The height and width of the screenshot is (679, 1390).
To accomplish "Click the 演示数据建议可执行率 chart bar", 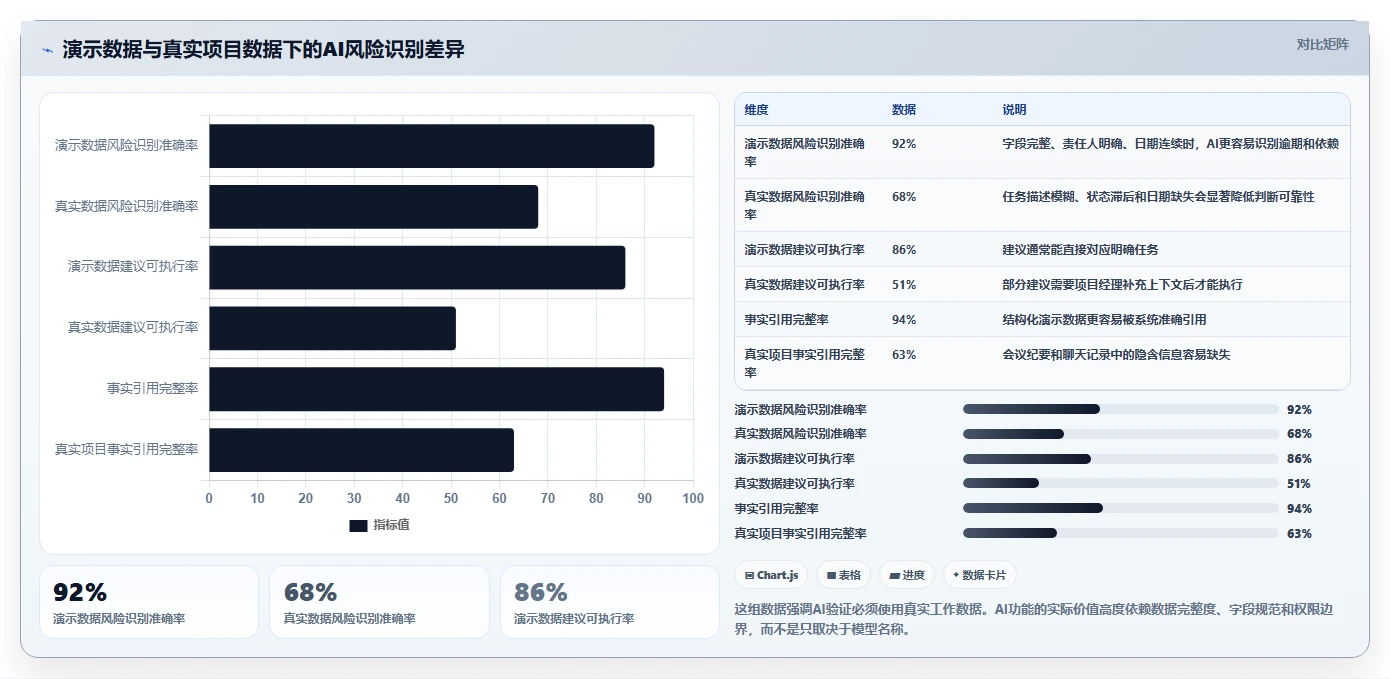I will [x=417, y=268].
